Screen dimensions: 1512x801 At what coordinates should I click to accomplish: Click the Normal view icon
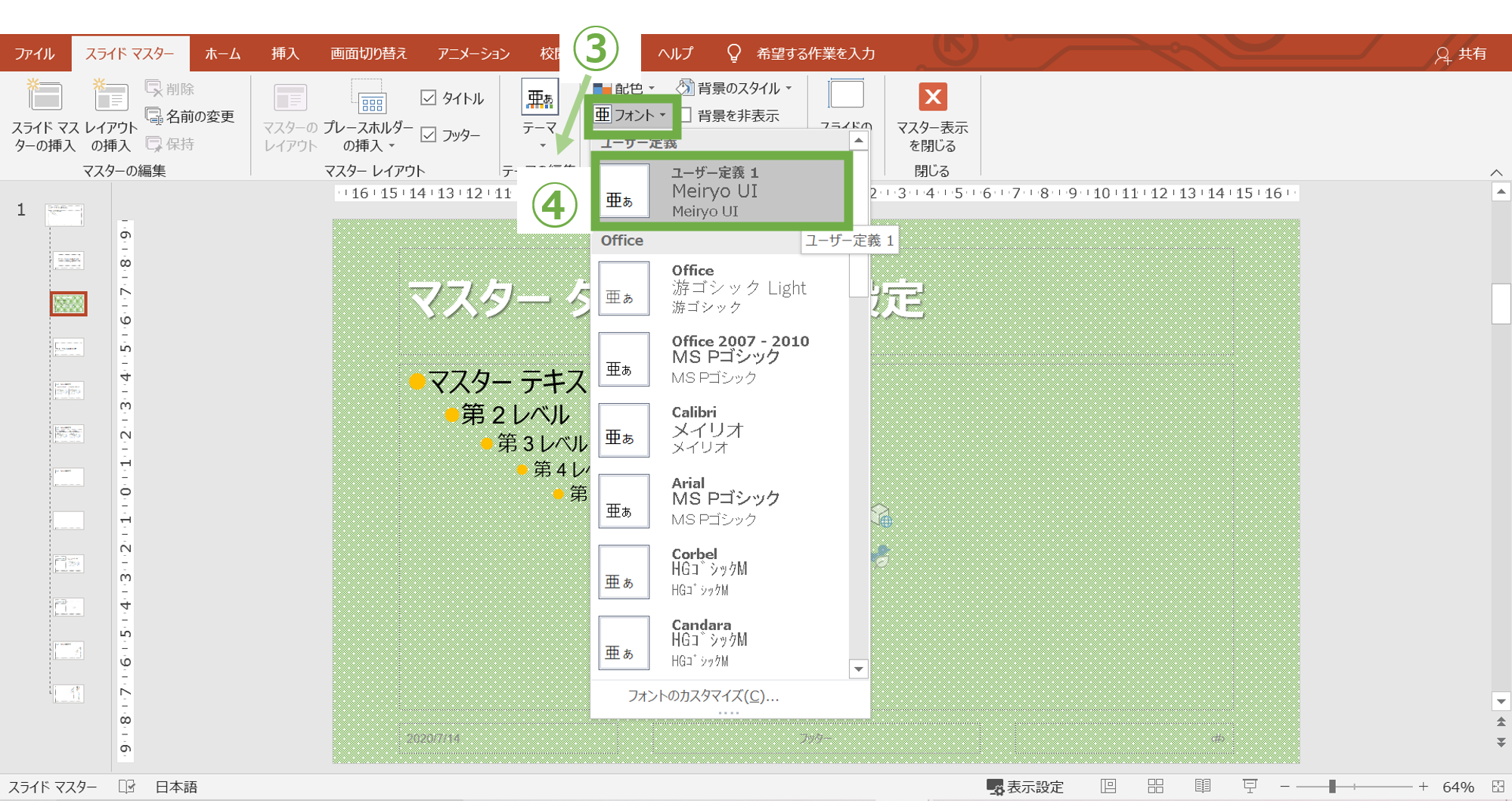1108,787
